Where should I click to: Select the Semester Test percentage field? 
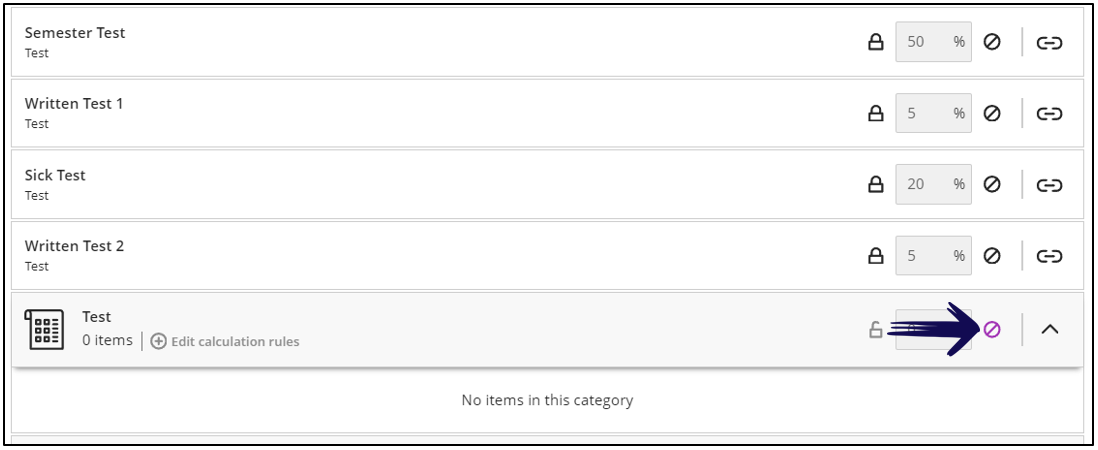point(933,42)
